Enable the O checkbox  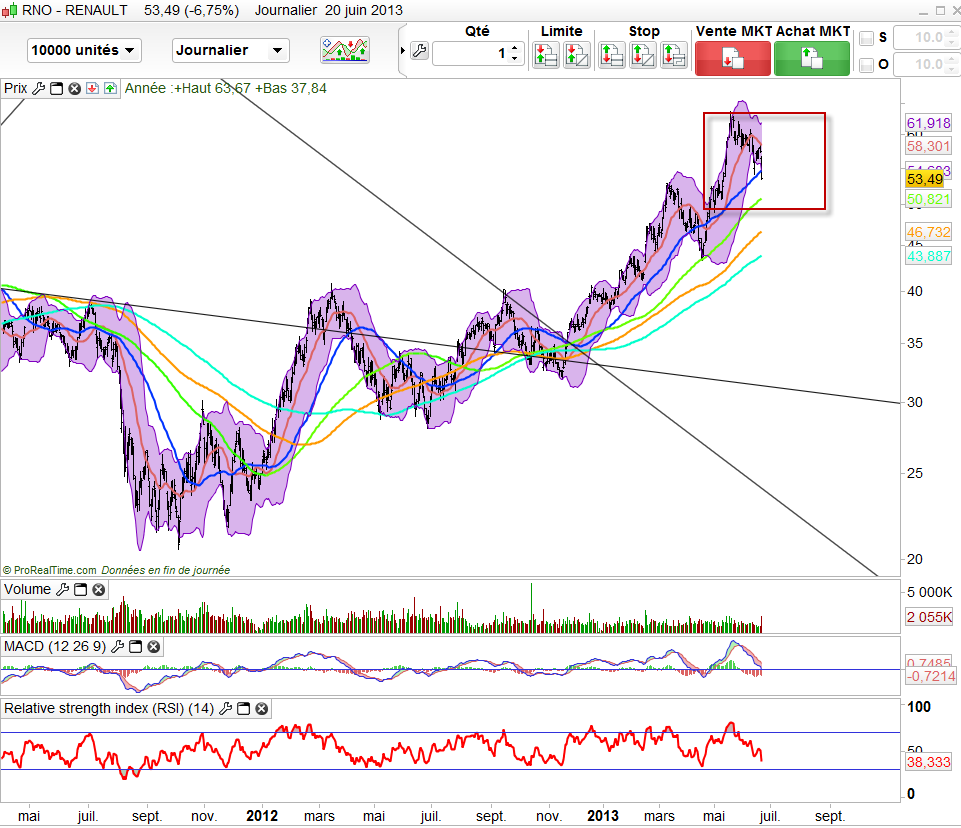click(866, 65)
